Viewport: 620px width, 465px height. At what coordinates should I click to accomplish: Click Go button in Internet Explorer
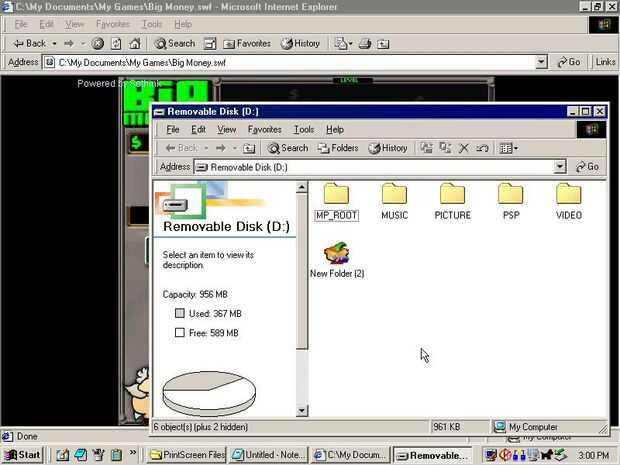coord(569,62)
